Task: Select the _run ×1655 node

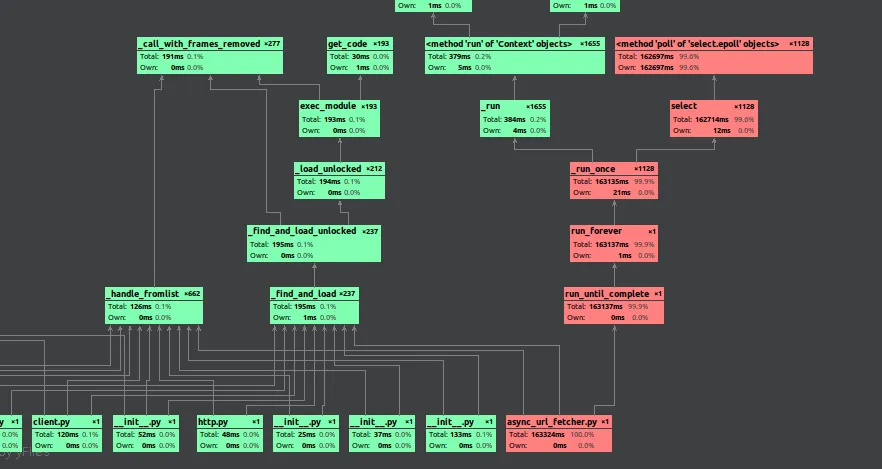Action: coord(515,118)
